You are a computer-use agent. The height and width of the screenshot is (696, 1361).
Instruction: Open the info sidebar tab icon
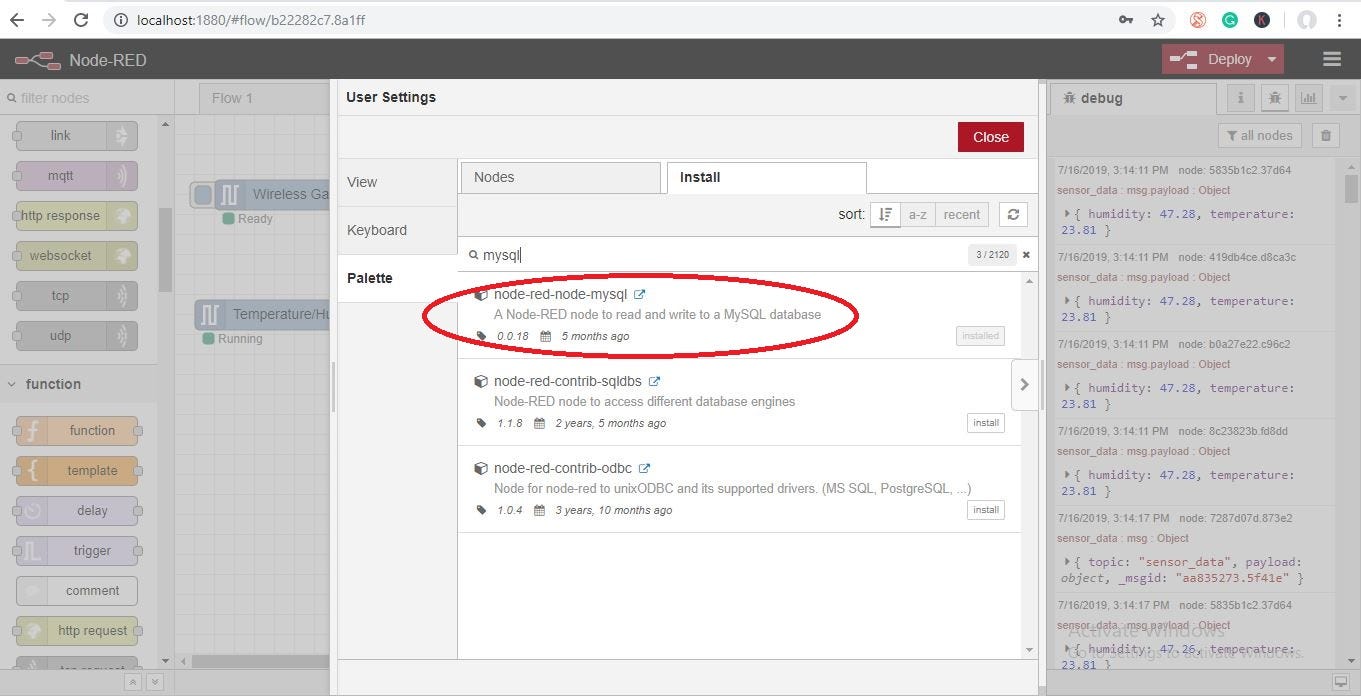(x=1240, y=98)
